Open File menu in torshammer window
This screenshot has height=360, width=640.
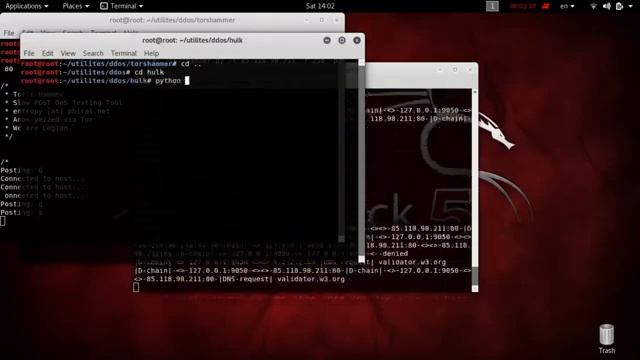coord(9,33)
